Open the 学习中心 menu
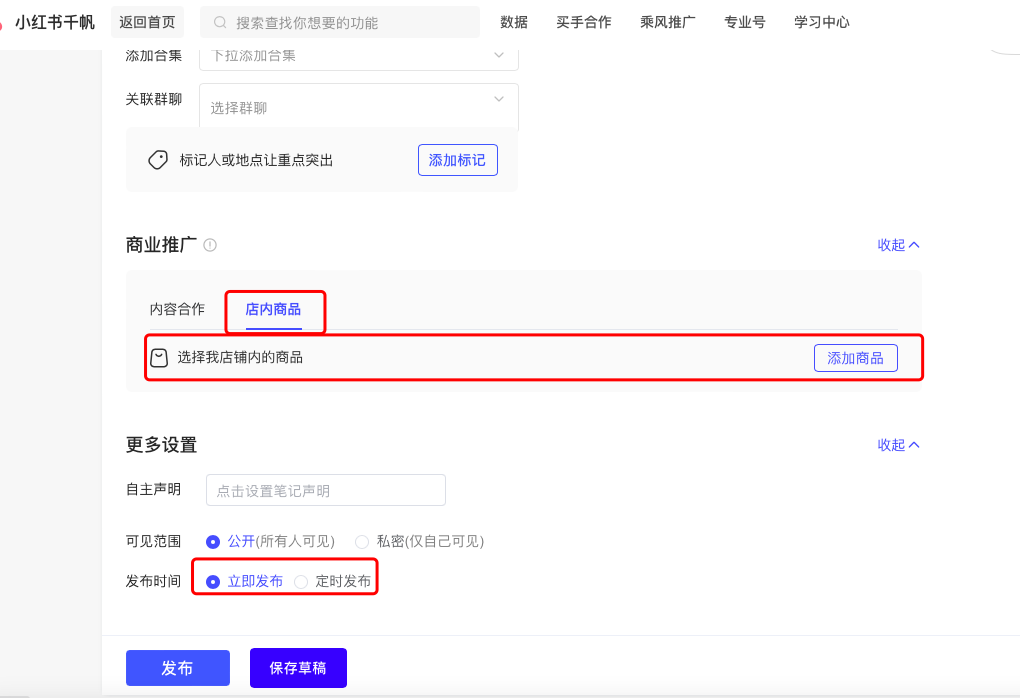Screen dimensions: 1020x698 click(x=822, y=22)
